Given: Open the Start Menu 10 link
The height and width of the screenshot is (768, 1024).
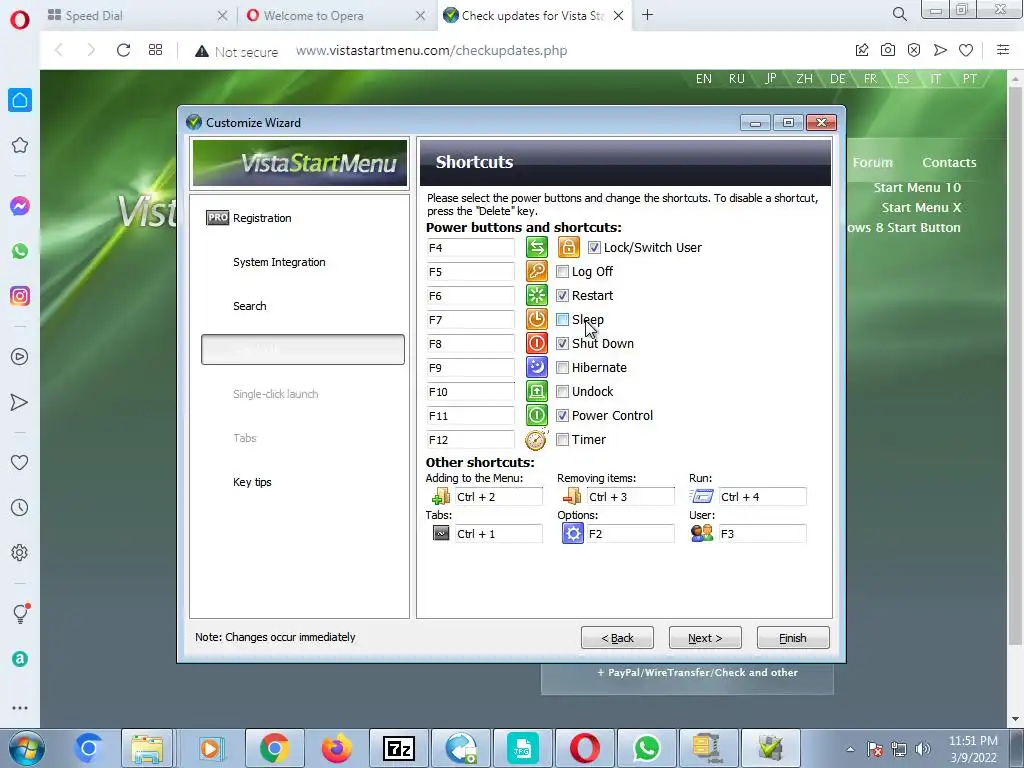Looking at the screenshot, I should 917,187.
